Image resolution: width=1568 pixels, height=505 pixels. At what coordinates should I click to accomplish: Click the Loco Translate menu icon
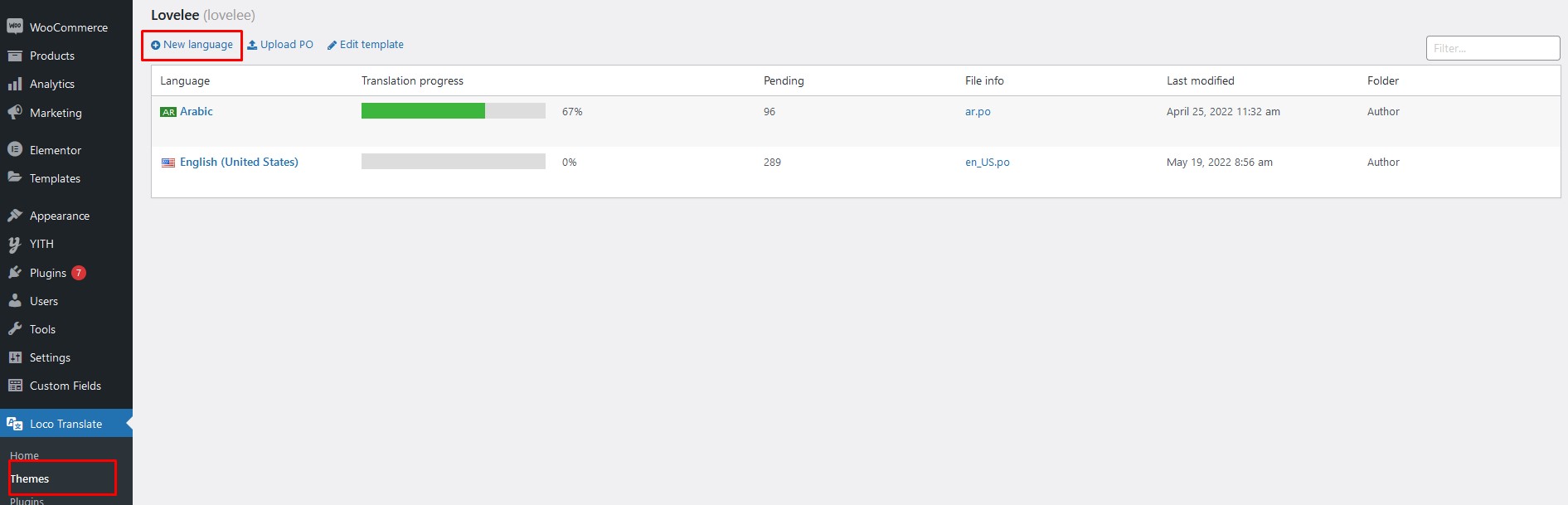pos(15,424)
